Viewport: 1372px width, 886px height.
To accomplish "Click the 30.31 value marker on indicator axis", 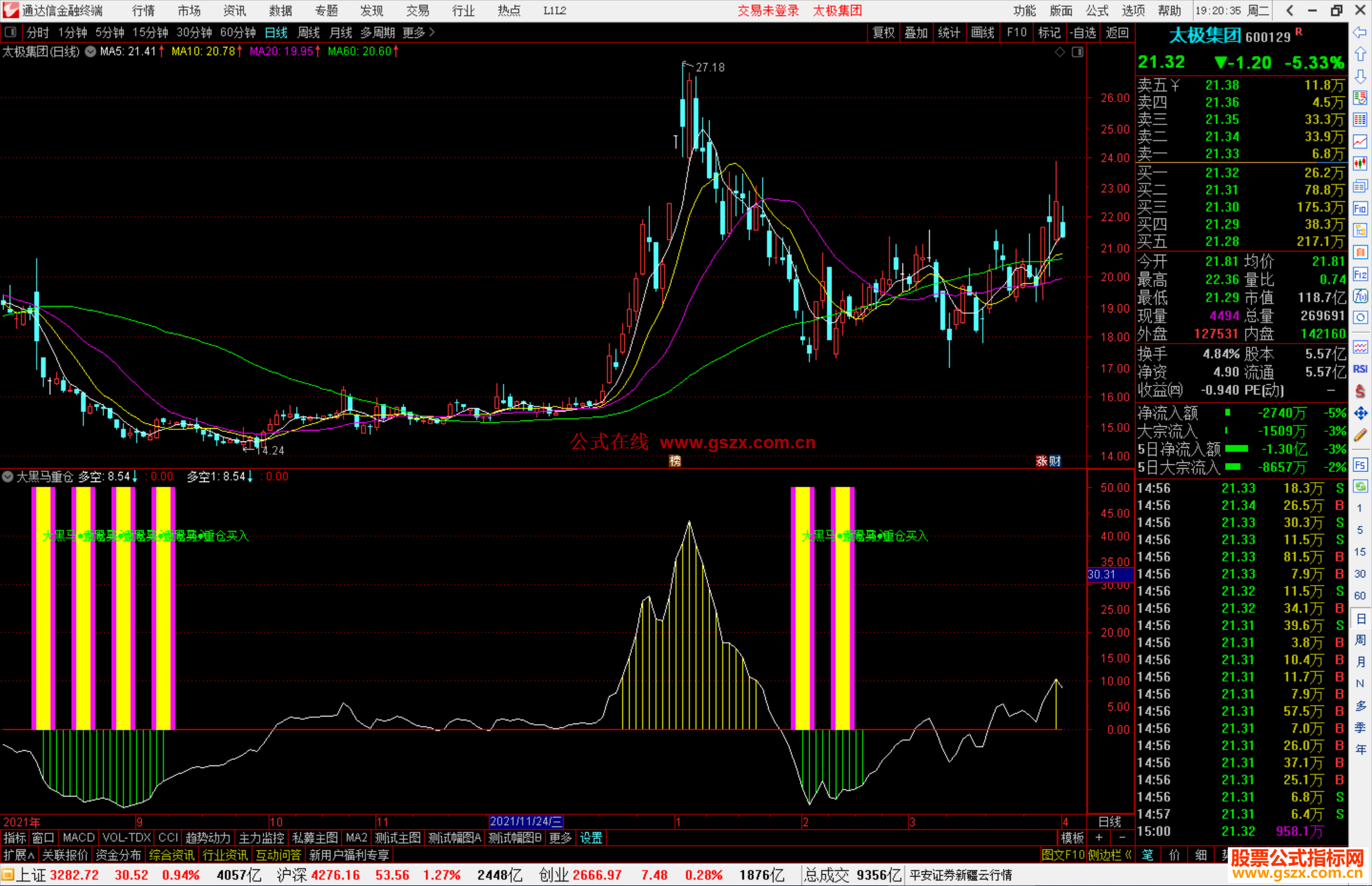I will (1110, 574).
